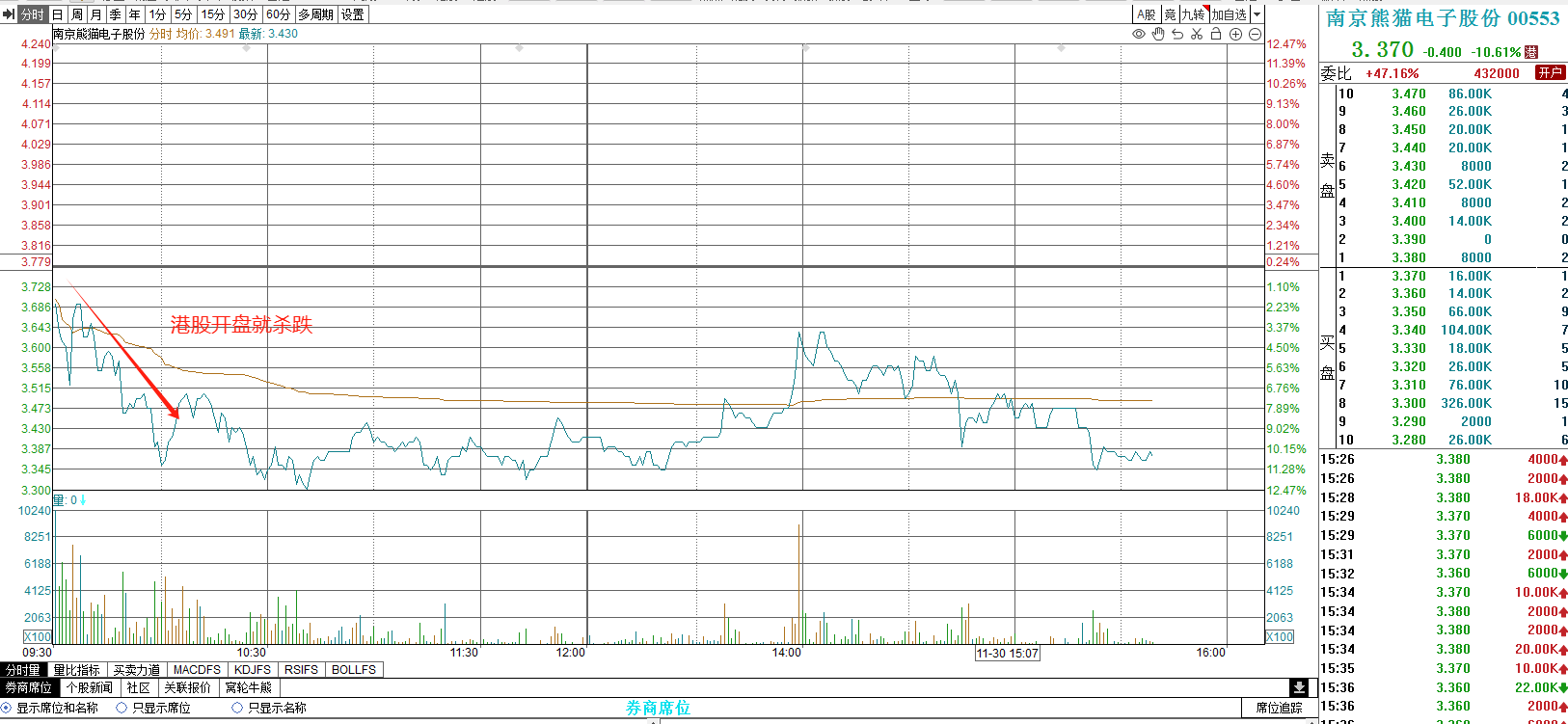Switch to 1分 minute chart

tap(158, 14)
